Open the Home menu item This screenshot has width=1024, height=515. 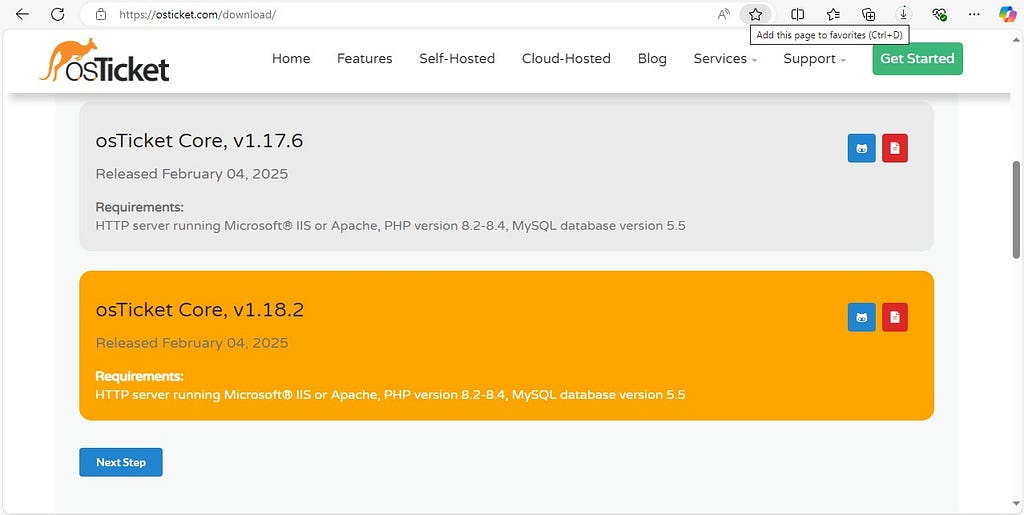pos(291,59)
